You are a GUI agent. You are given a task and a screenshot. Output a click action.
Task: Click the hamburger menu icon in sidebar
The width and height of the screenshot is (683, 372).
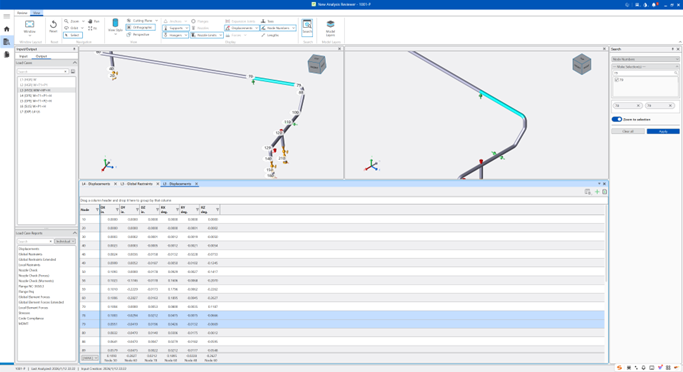pyautogui.click(x=7, y=17)
